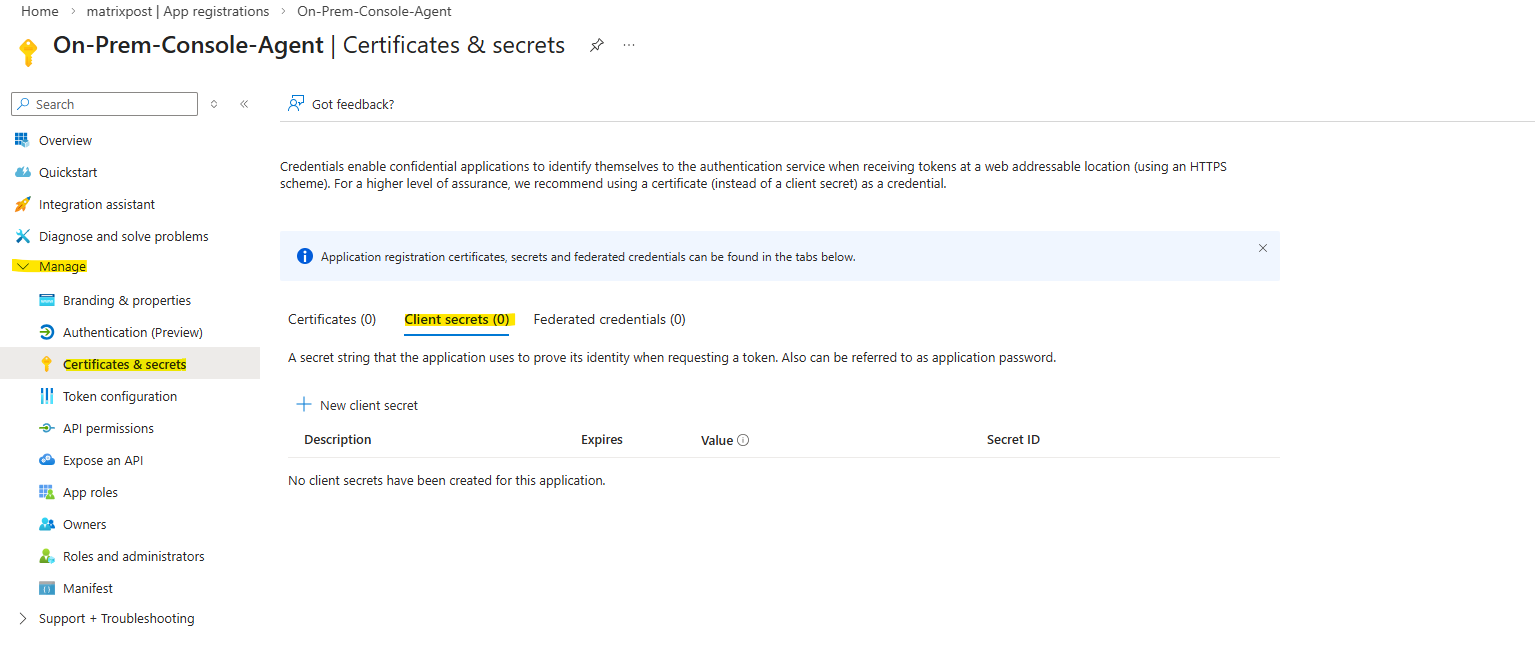Screen dimensions: 1535x668
Task: Expand Support + Troubleshooting section
Action: (23, 618)
